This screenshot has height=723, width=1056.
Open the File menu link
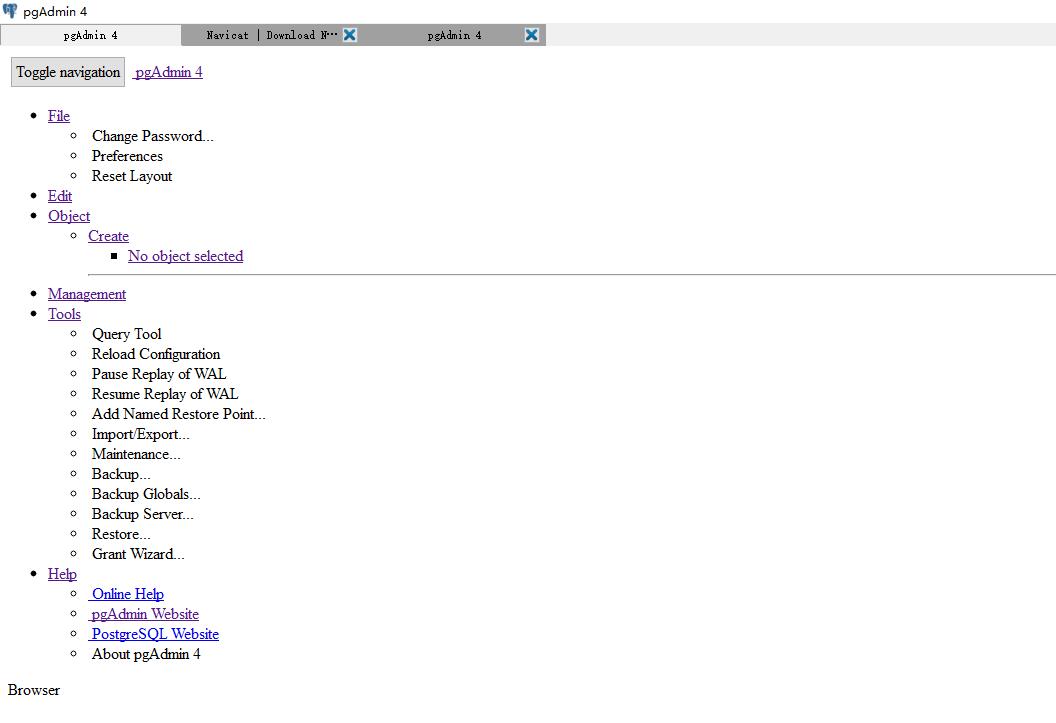tap(59, 116)
